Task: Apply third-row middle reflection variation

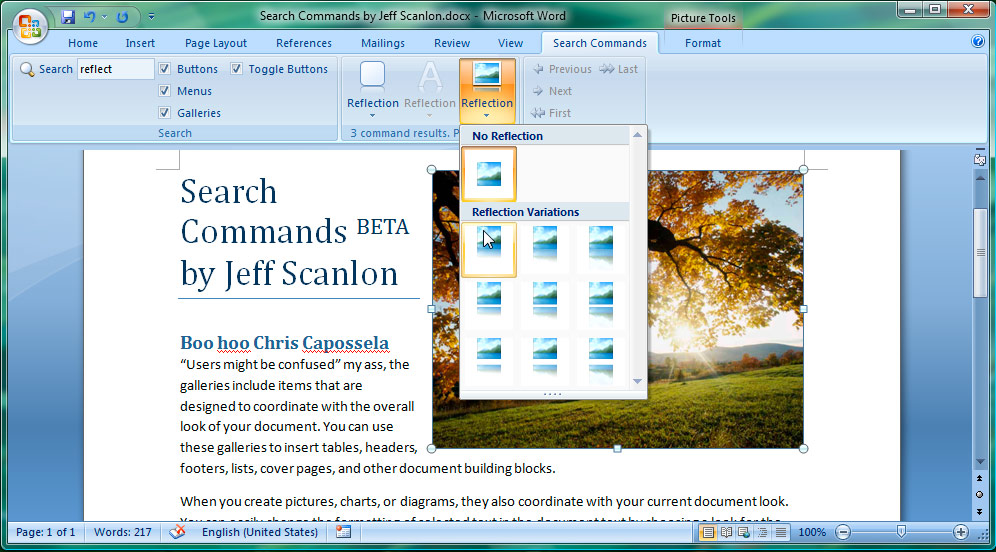Action: (545, 359)
